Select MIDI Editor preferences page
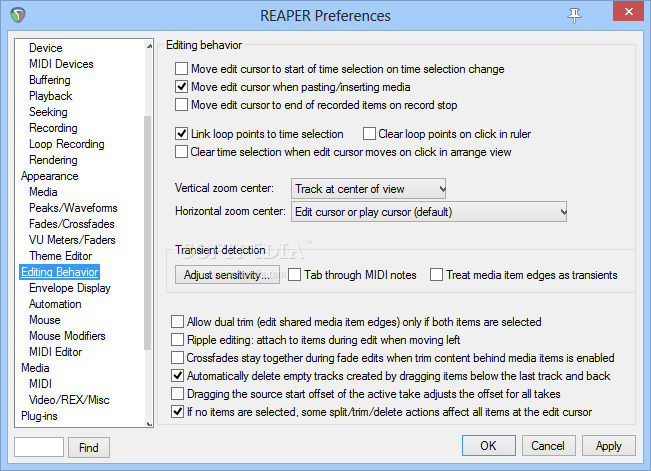The image size is (651, 471). 55,352
